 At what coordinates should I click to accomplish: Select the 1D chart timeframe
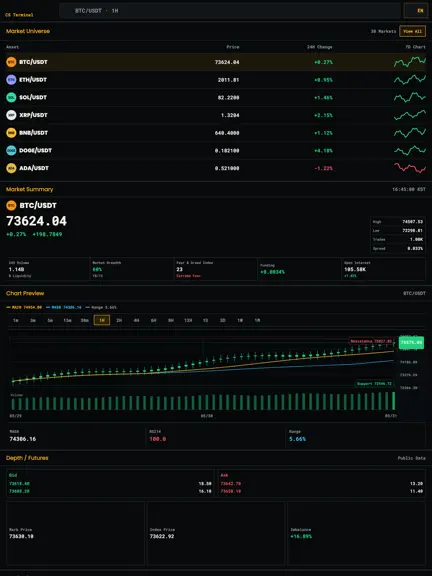tap(205, 320)
